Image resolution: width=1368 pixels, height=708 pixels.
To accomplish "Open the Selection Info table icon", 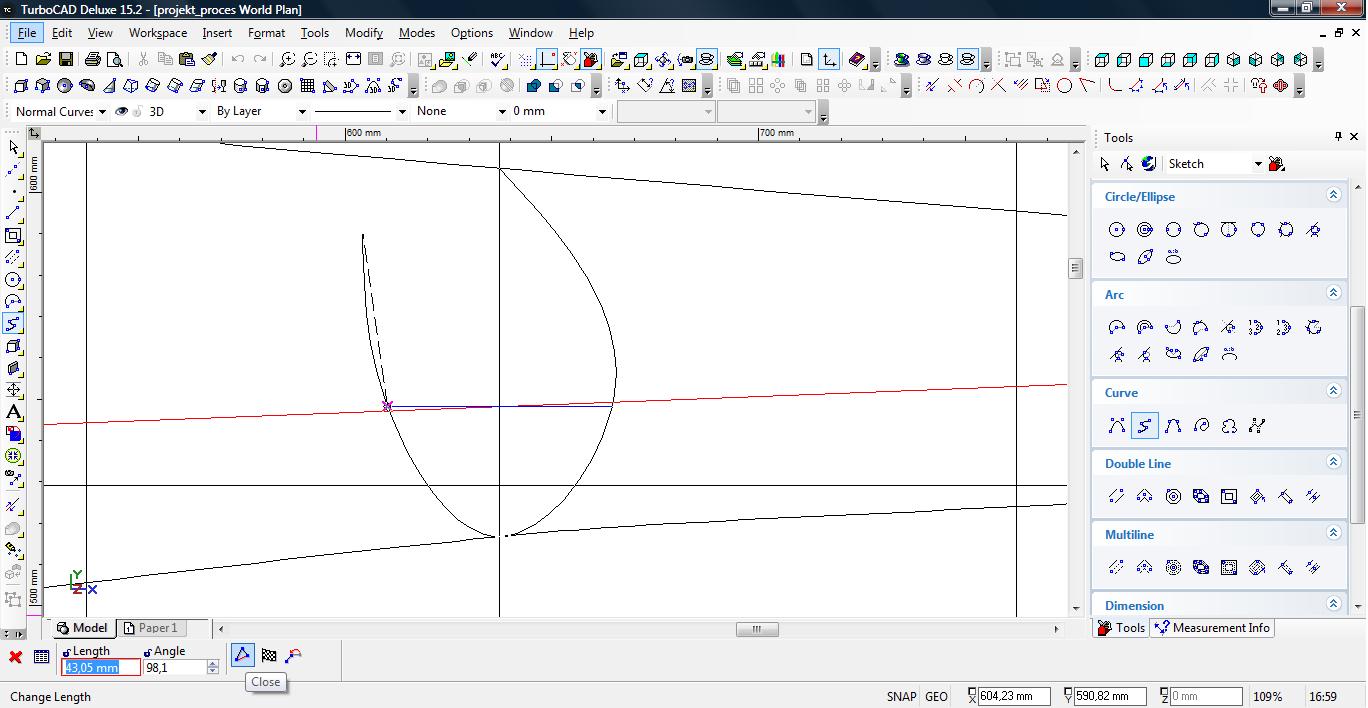I will click(x=41, y=657).
